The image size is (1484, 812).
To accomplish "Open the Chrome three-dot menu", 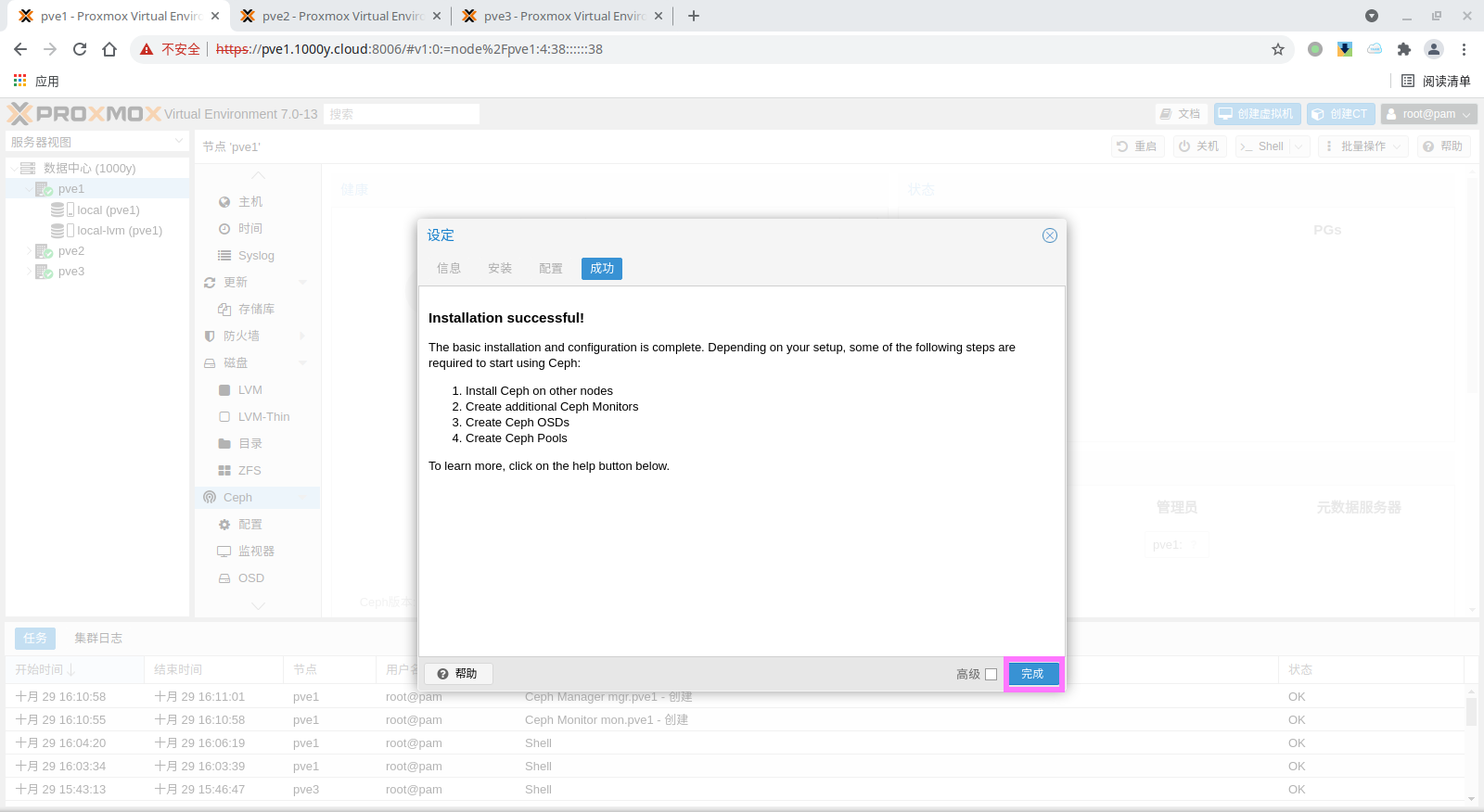I will pyautogui.click(x=1464, y=49).
